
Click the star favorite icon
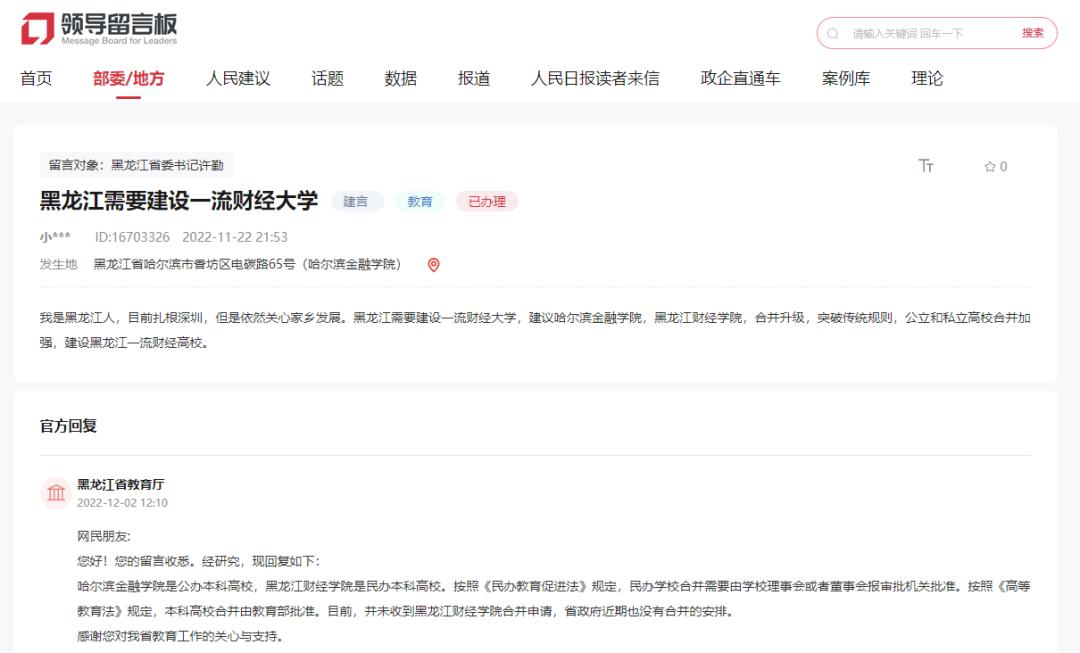coord(990,167)
